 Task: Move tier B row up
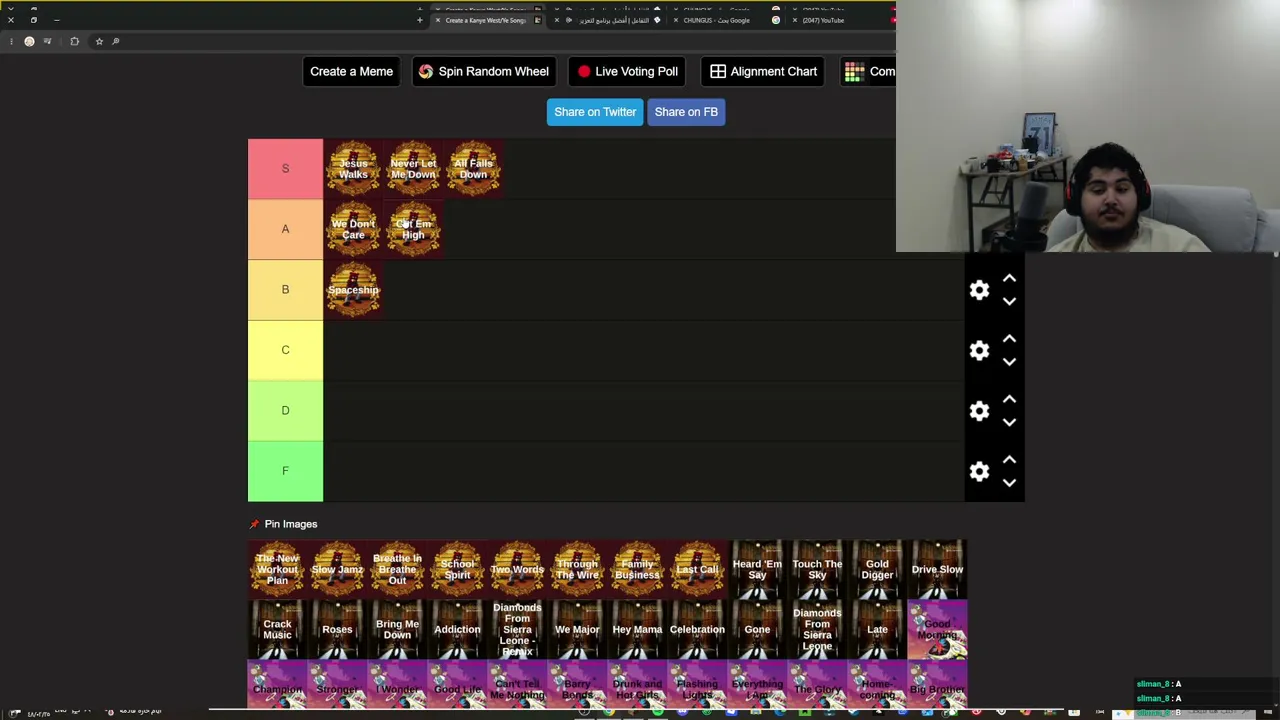pyautogui.click(x=1009, y=279)
